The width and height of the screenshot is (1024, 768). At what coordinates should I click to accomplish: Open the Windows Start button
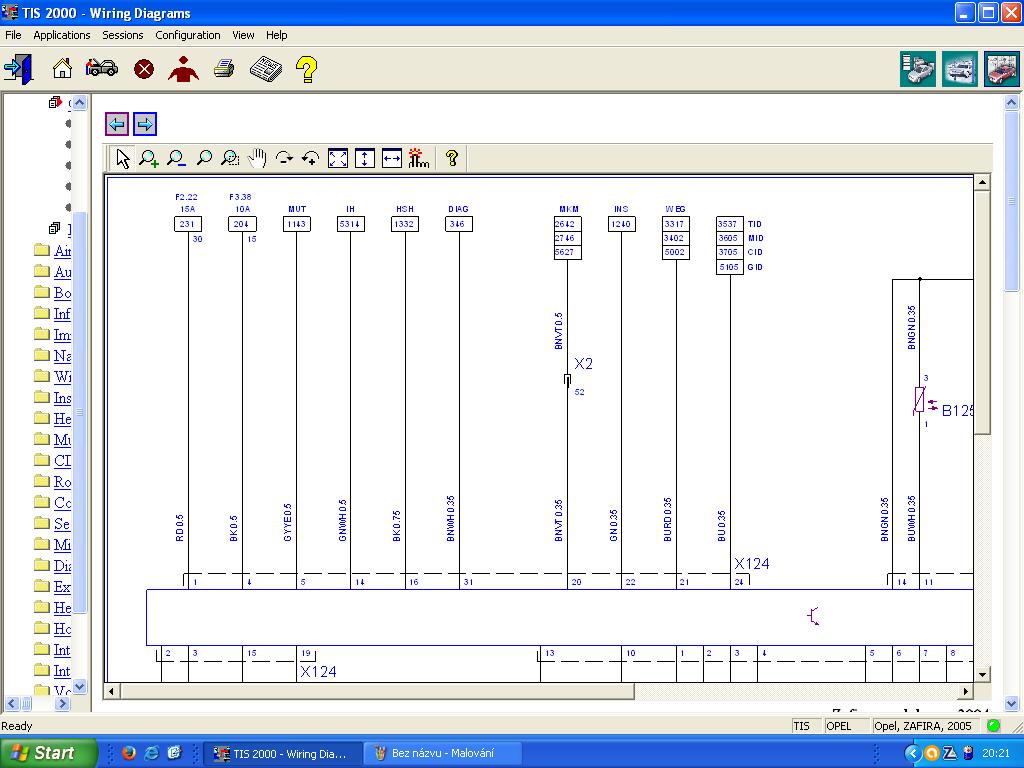click(48, 753)
